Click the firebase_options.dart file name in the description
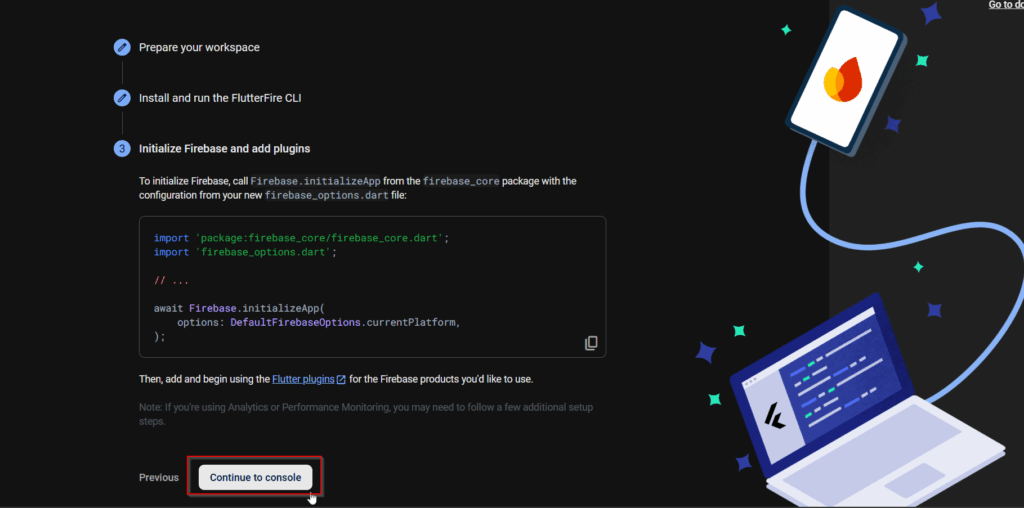The height and width of the screenshot is (508, 1024). 328,196
